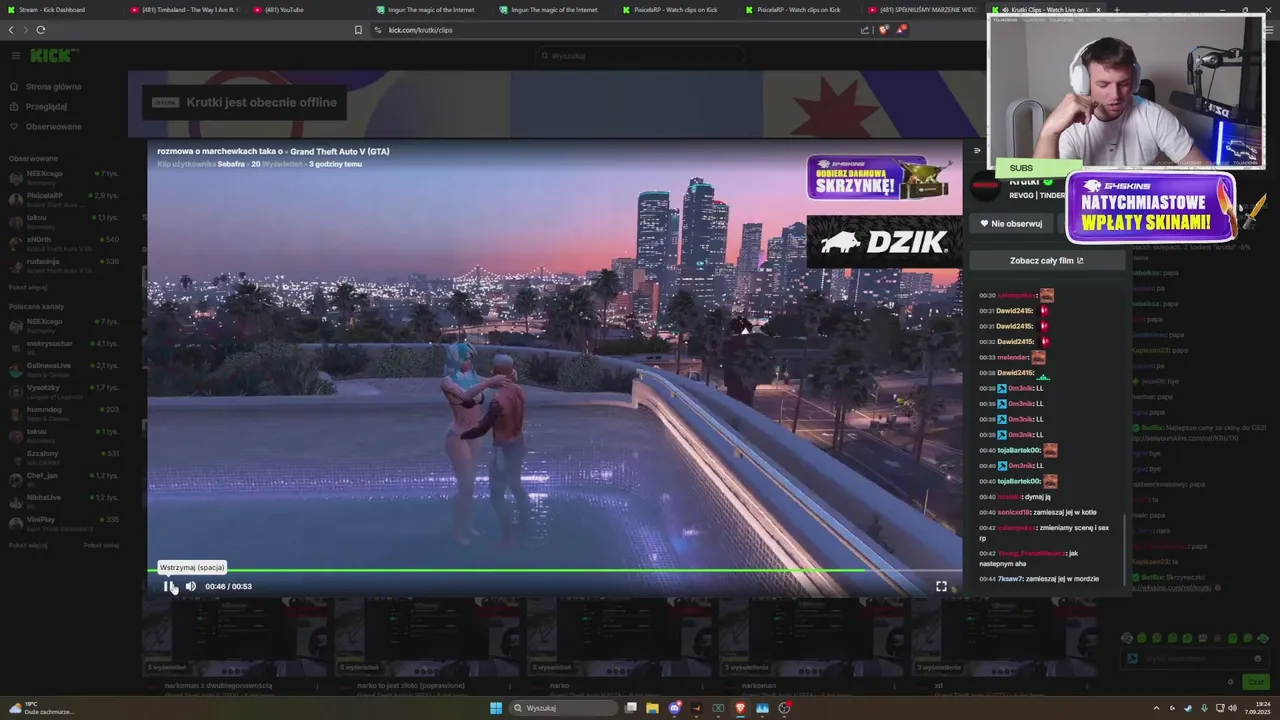Viewport: 1280px width, 720px height.
Task: Click the Nie obserwuj follow button
Action: 1011,224
